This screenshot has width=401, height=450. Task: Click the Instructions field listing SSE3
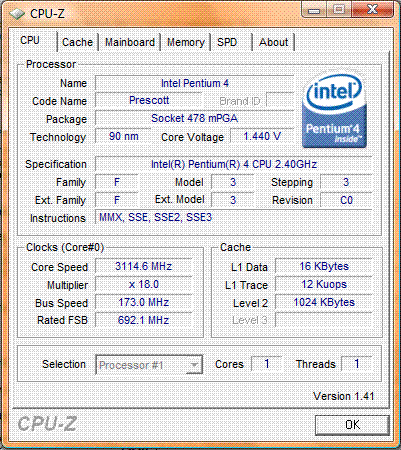(x=233, y=218)
